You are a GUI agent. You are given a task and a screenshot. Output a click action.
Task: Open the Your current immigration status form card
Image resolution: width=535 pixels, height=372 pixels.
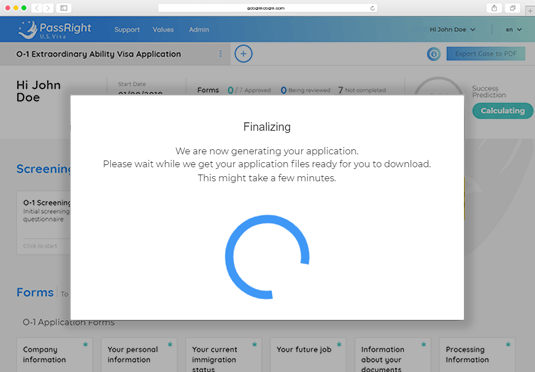pyautogui.click(x=223, y=355)
